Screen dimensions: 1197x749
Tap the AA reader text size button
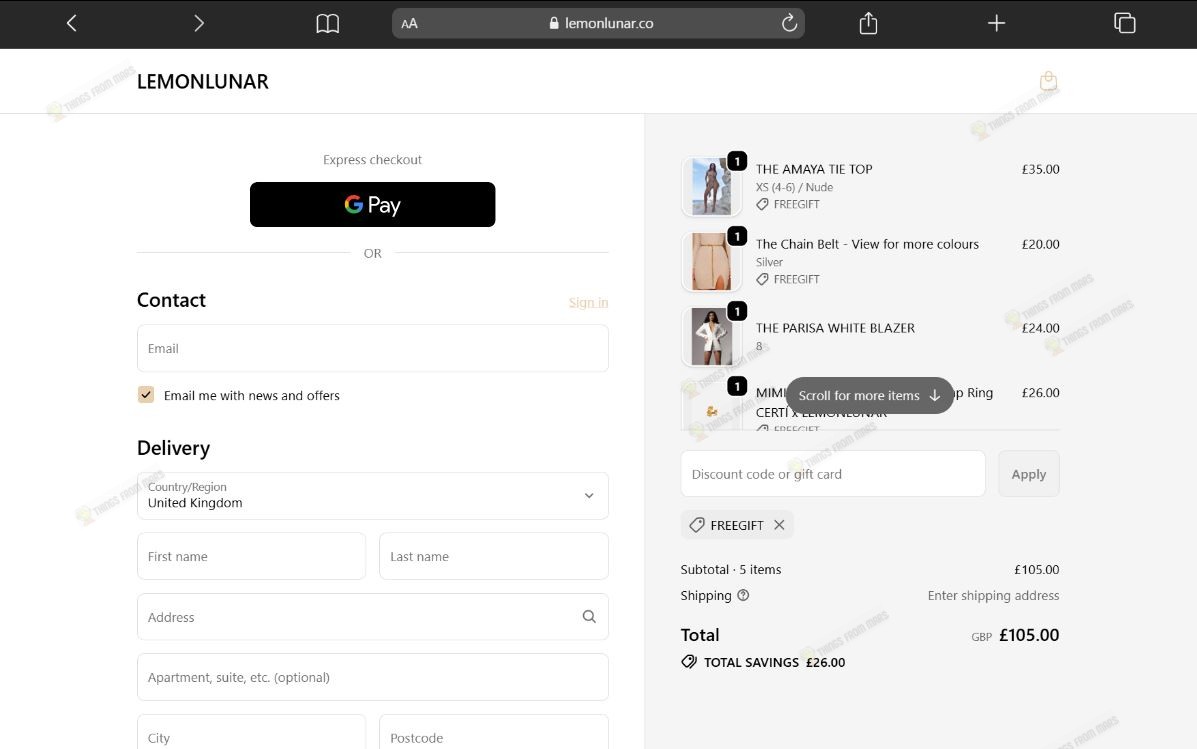409,24
